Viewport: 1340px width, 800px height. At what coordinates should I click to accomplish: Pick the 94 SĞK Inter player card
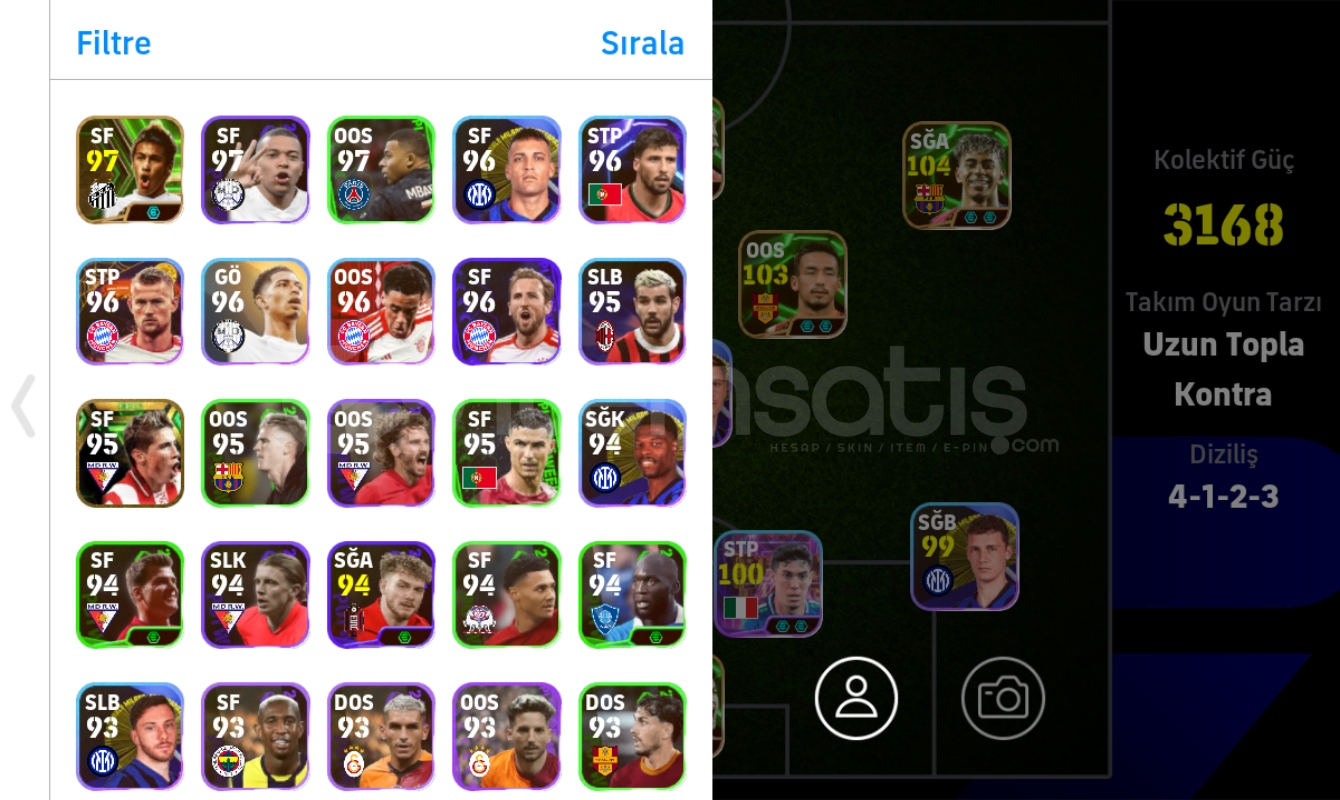632,453
